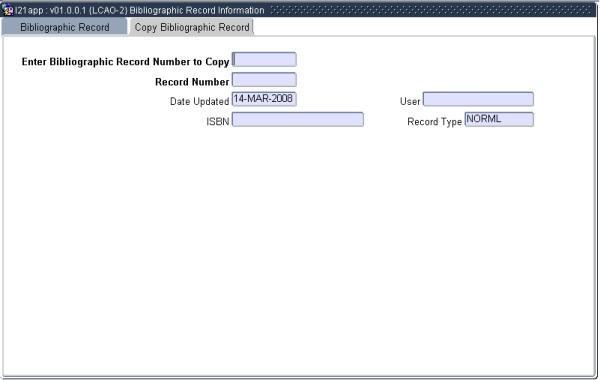Focus the Record Number input field

pos(264,80)
